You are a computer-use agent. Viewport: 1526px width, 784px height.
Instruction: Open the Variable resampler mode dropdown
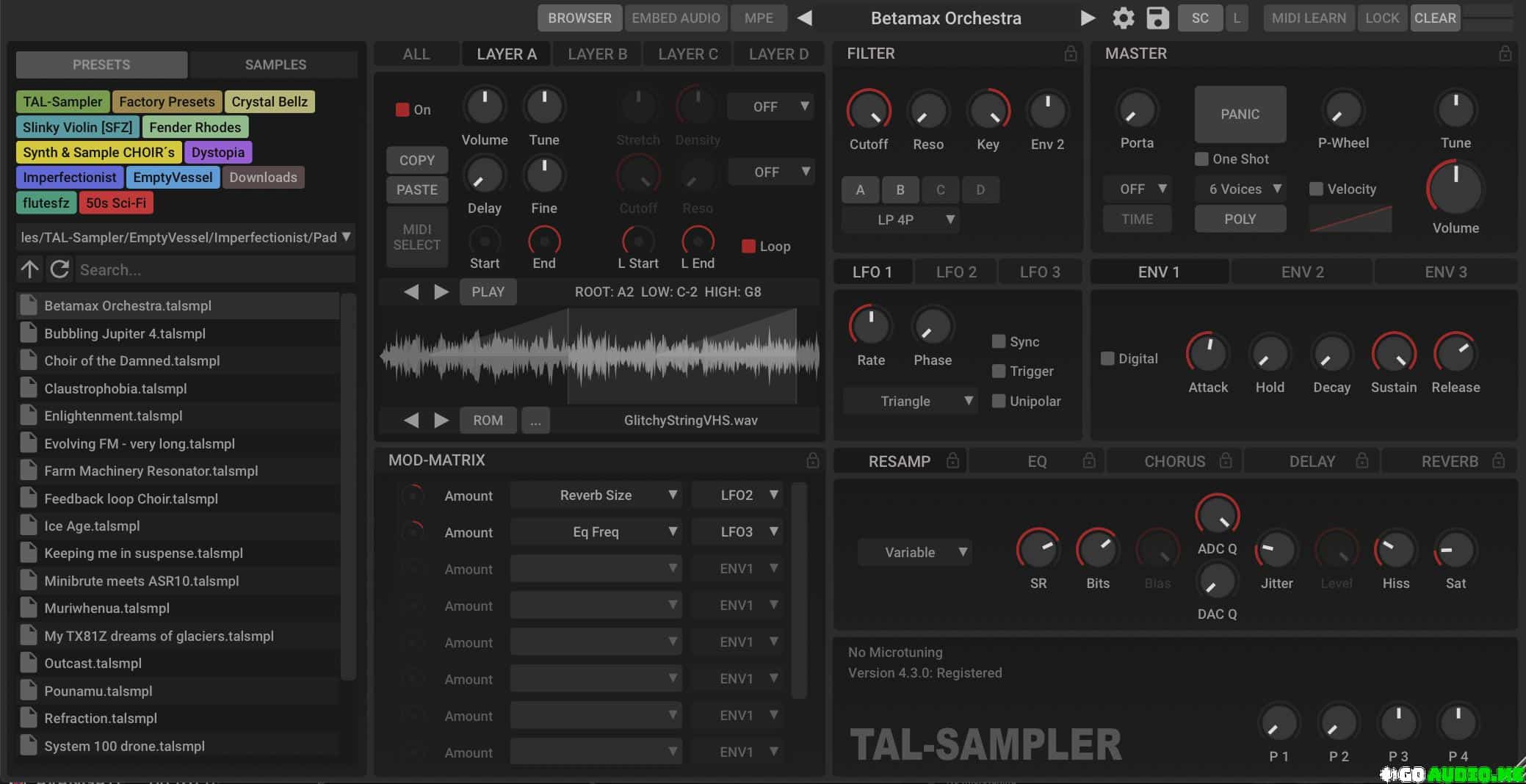(x=915, y=552)
